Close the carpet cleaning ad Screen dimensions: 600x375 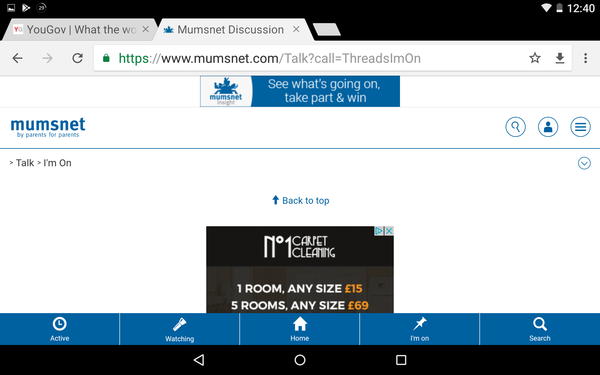point(389,231)
